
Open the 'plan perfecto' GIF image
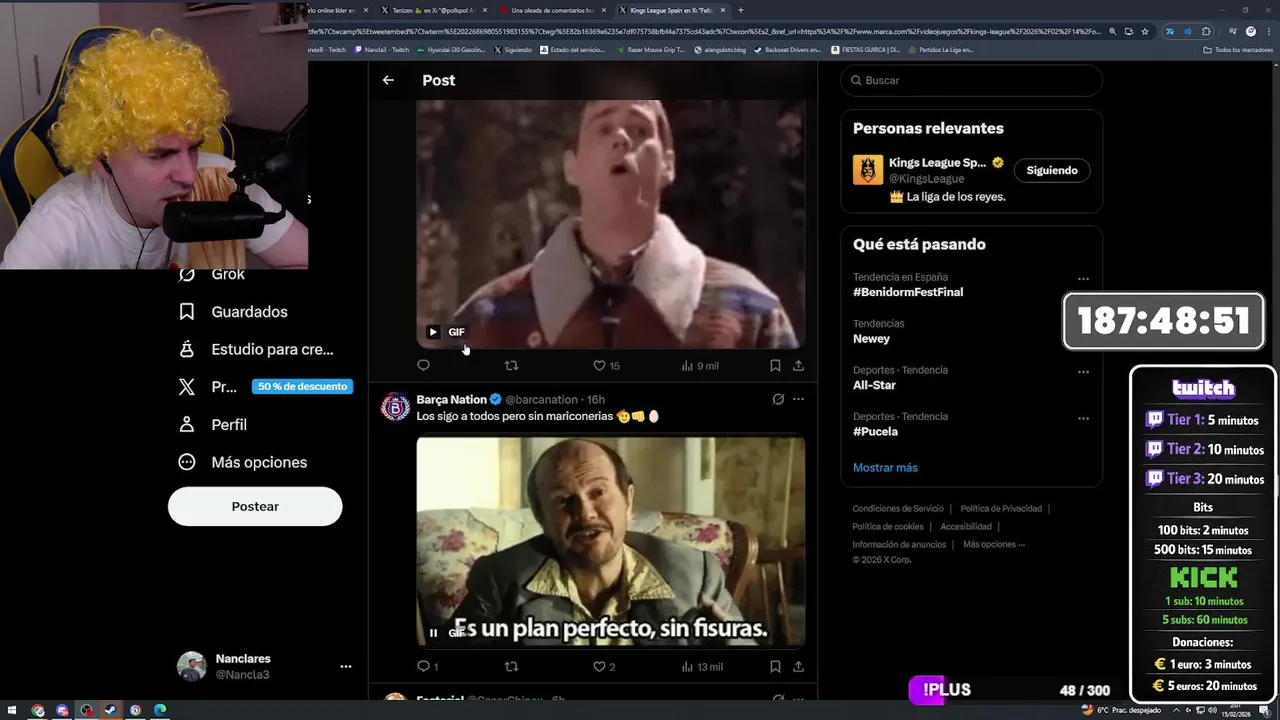pos(610,542)
